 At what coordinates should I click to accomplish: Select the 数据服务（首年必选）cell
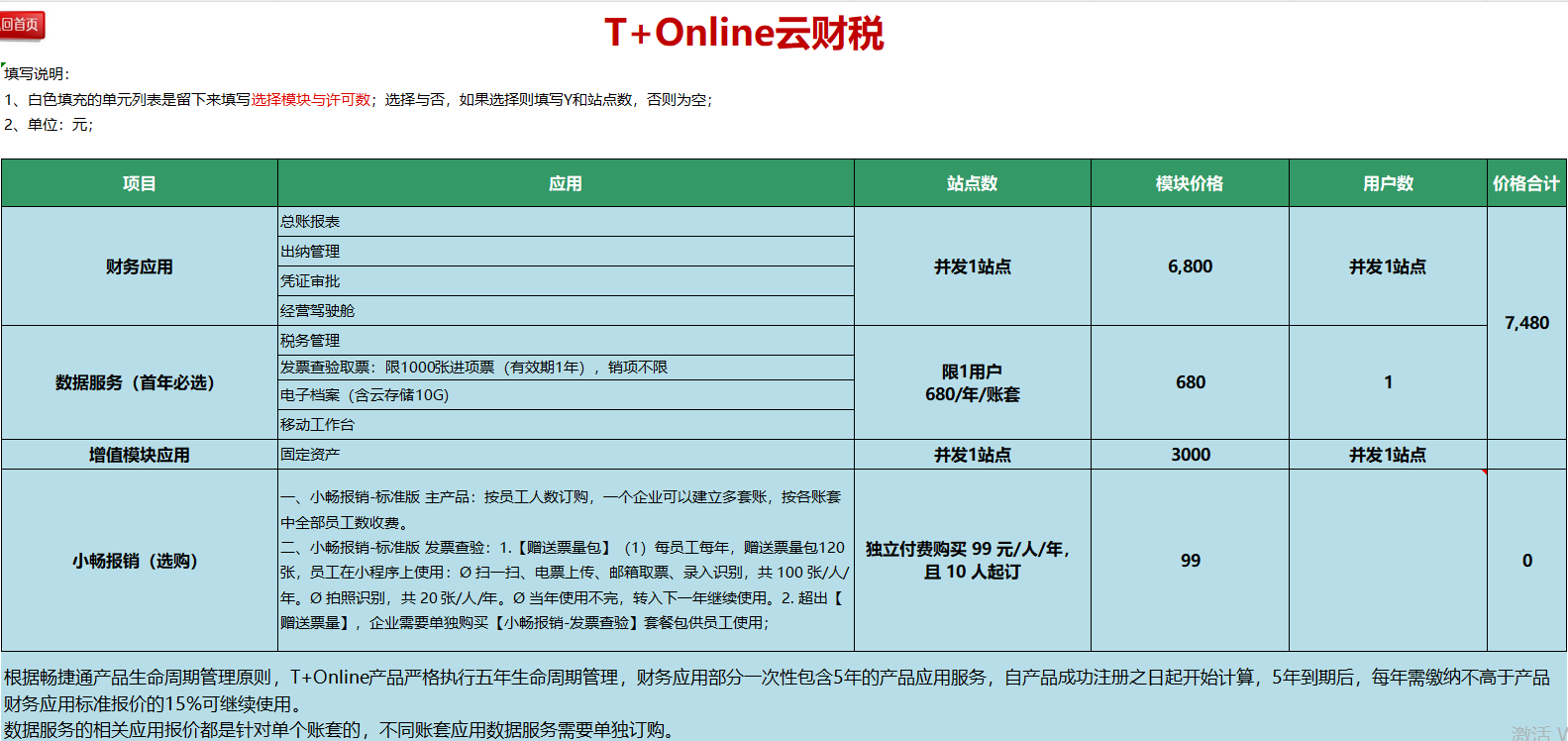[x=140, y=382]
